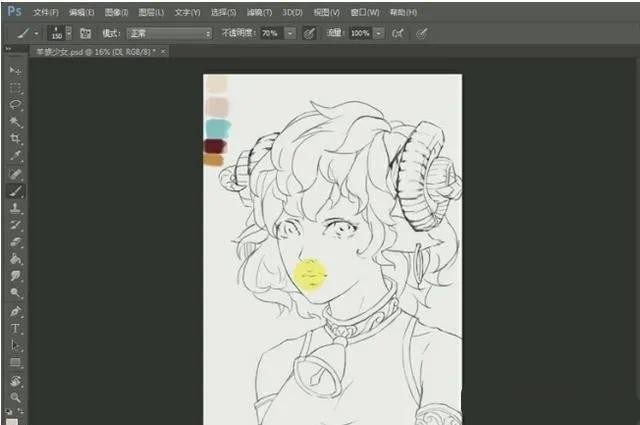Swap foreground and background colors

pyautogui.click(x=20, y=411)
